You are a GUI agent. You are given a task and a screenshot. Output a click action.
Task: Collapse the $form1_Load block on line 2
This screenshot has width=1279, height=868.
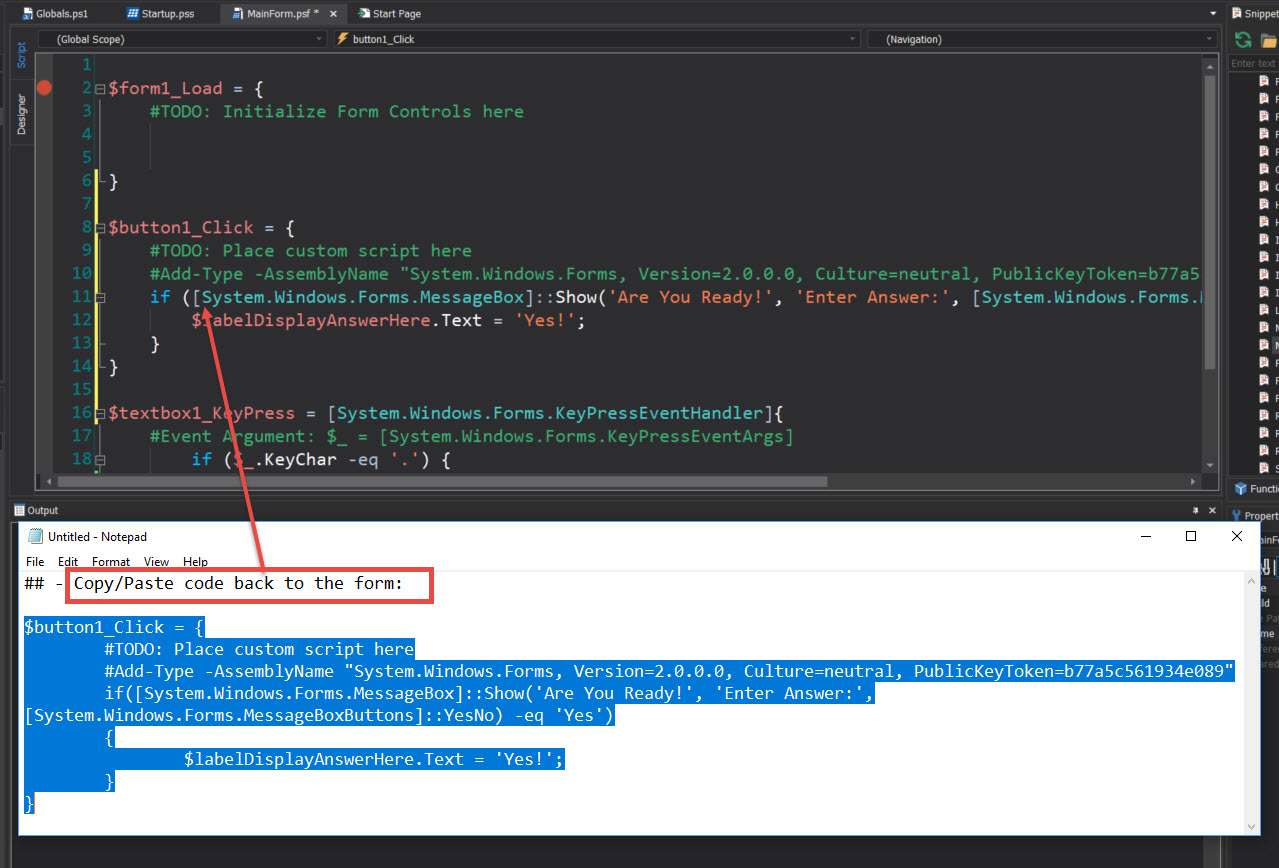pos(99,88)
